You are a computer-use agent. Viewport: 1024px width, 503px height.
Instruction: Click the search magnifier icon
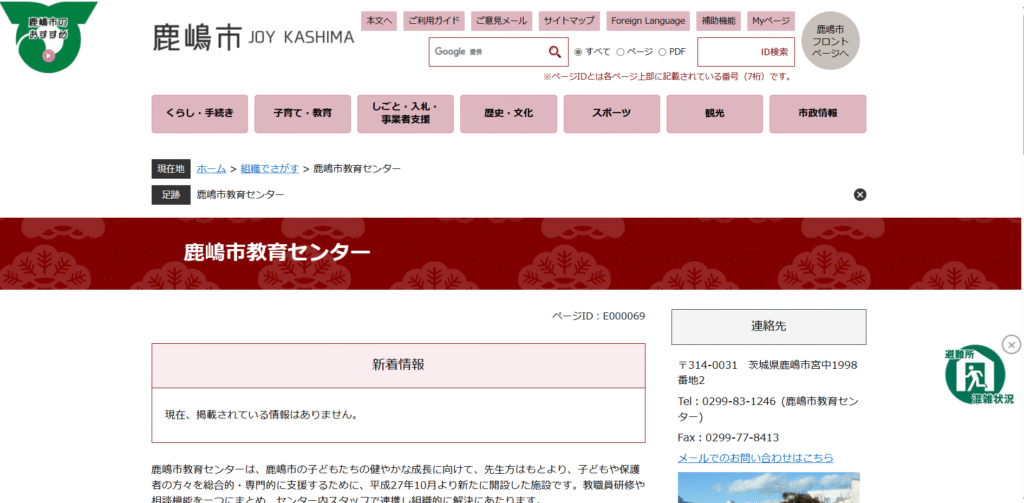tap(554, 52)
